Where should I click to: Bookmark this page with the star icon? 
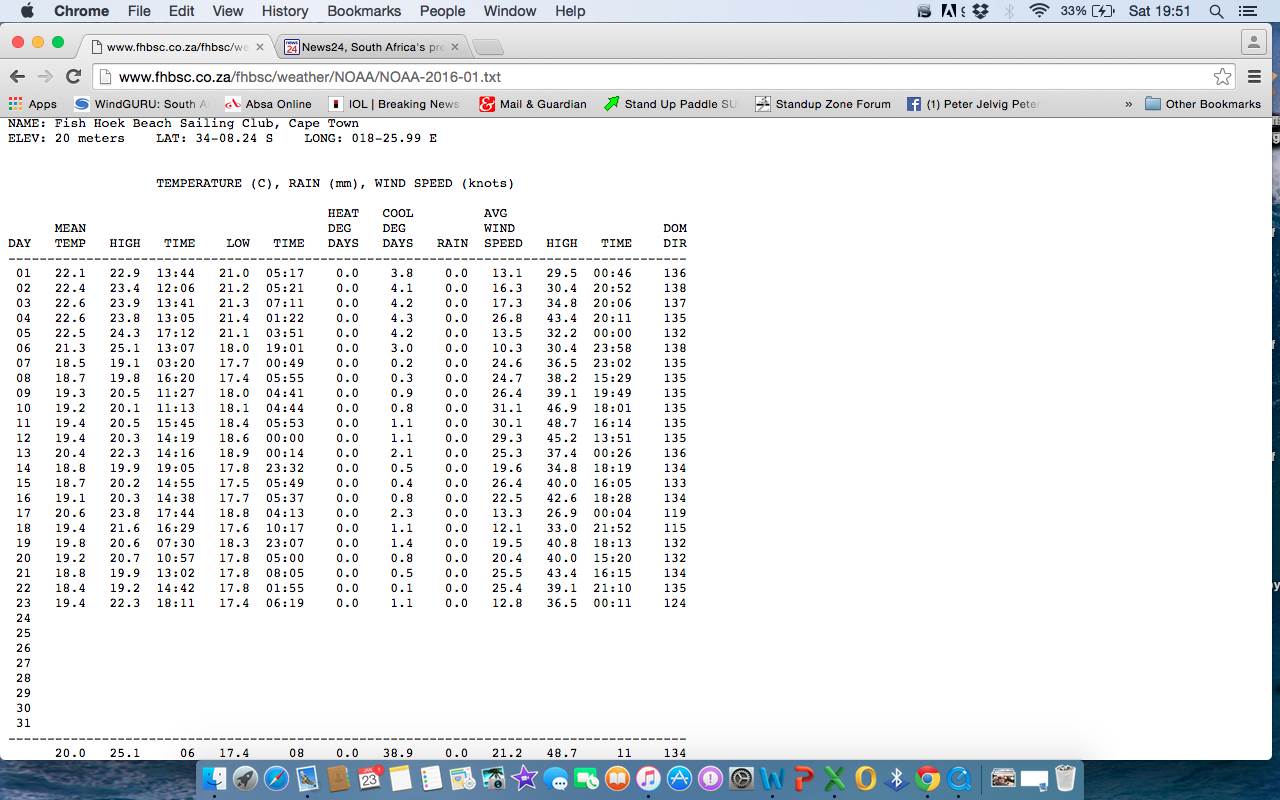pos(1222,77)
